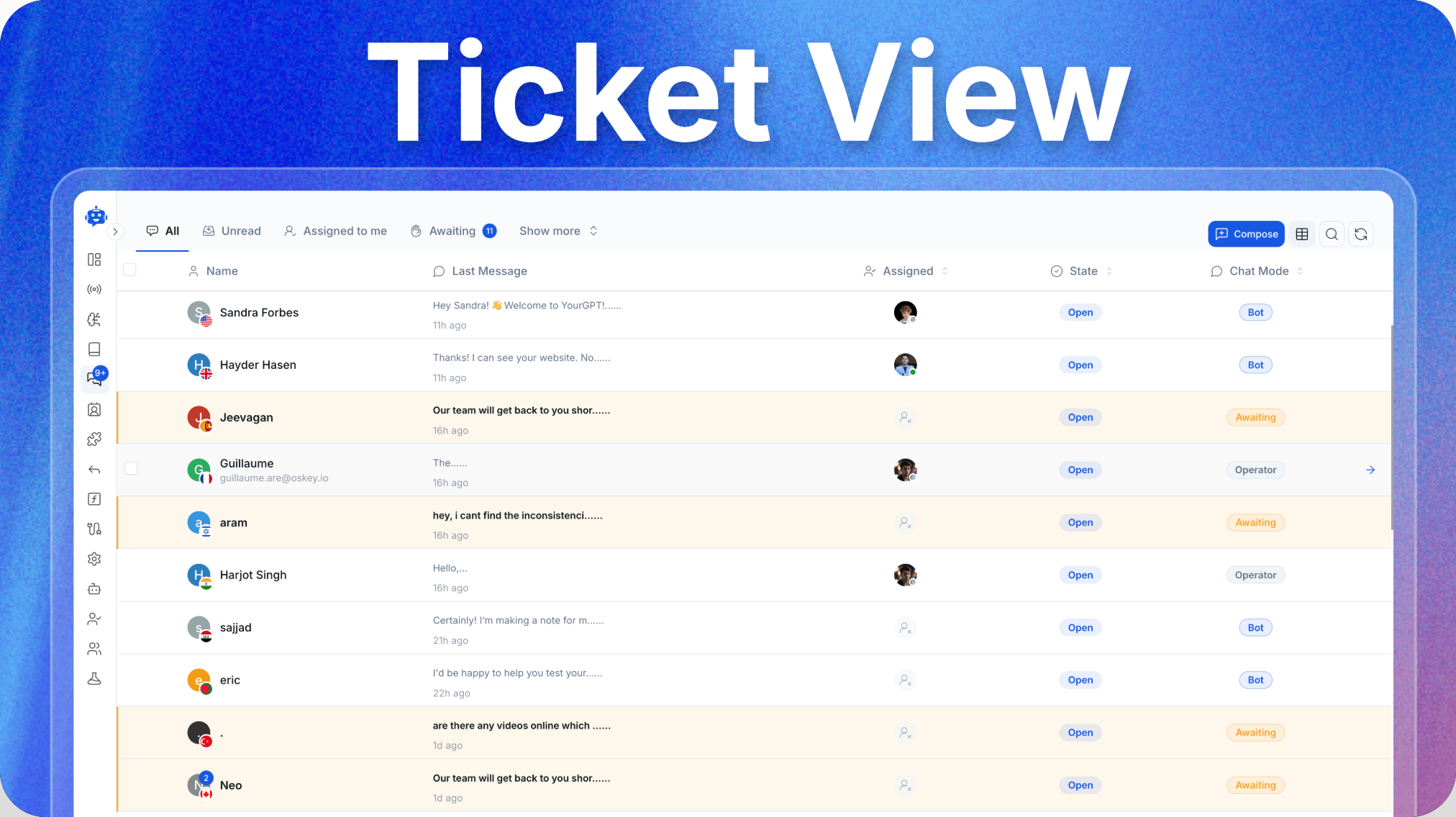Click the Awaiting status pill on Jeevagan's row
This screenshot has width=1456, height=817.
[x=1255, y=417]
